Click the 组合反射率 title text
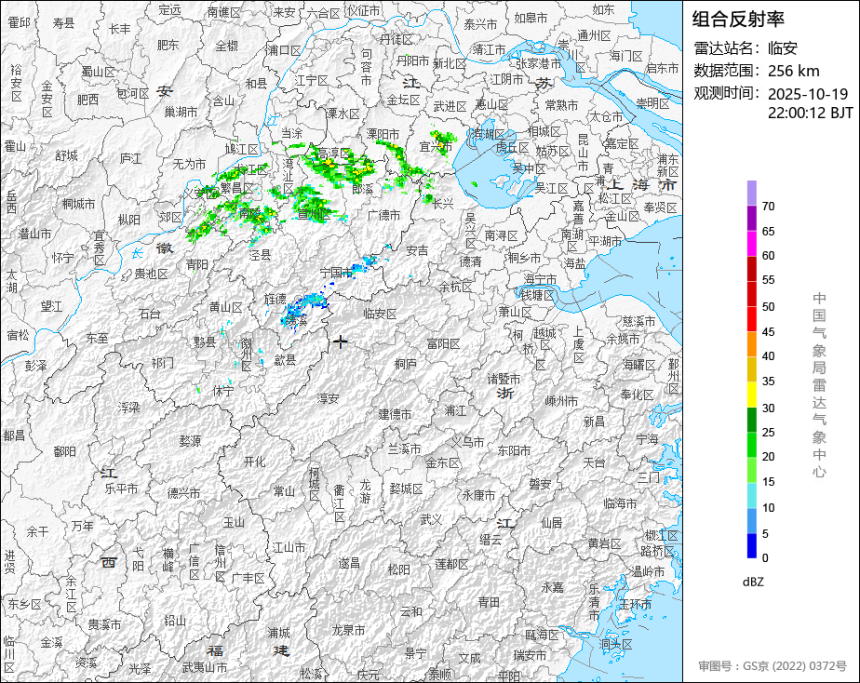 click(738, 19)
